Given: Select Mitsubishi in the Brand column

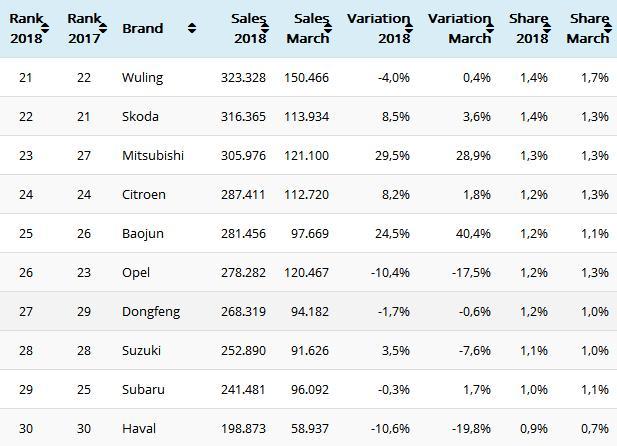Looking at the screenshot, I should click(x=152, y=155).
